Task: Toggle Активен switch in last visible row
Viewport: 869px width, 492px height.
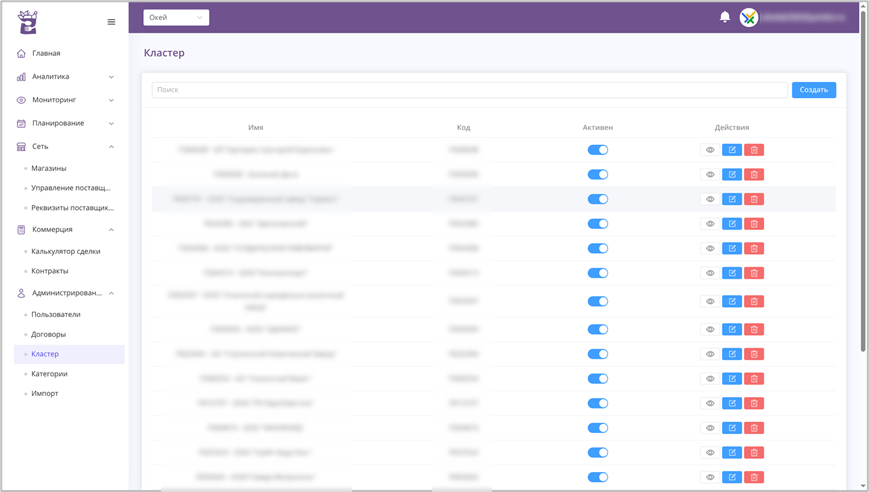Action: 597,477
